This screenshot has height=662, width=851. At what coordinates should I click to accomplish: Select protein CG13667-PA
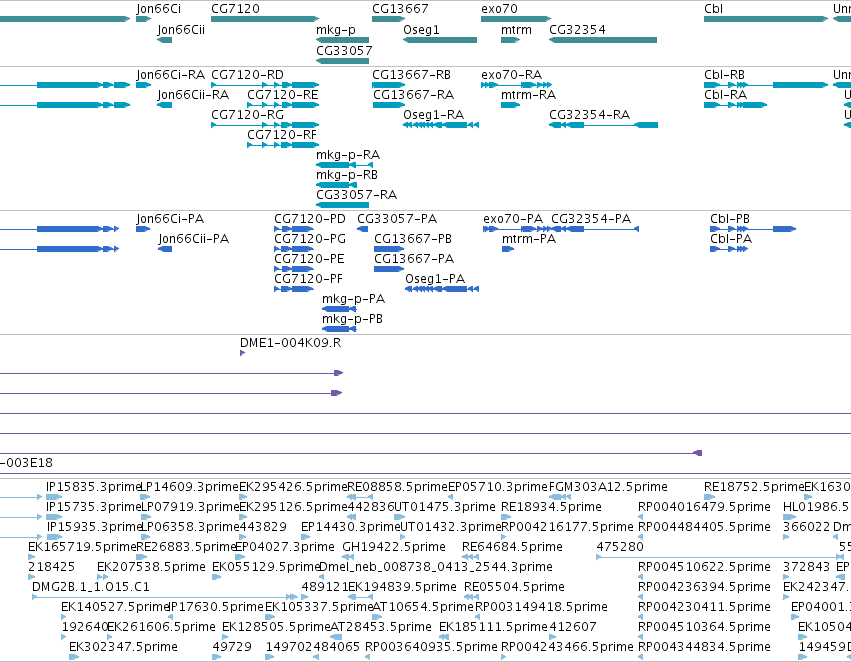tap(414, 259)
